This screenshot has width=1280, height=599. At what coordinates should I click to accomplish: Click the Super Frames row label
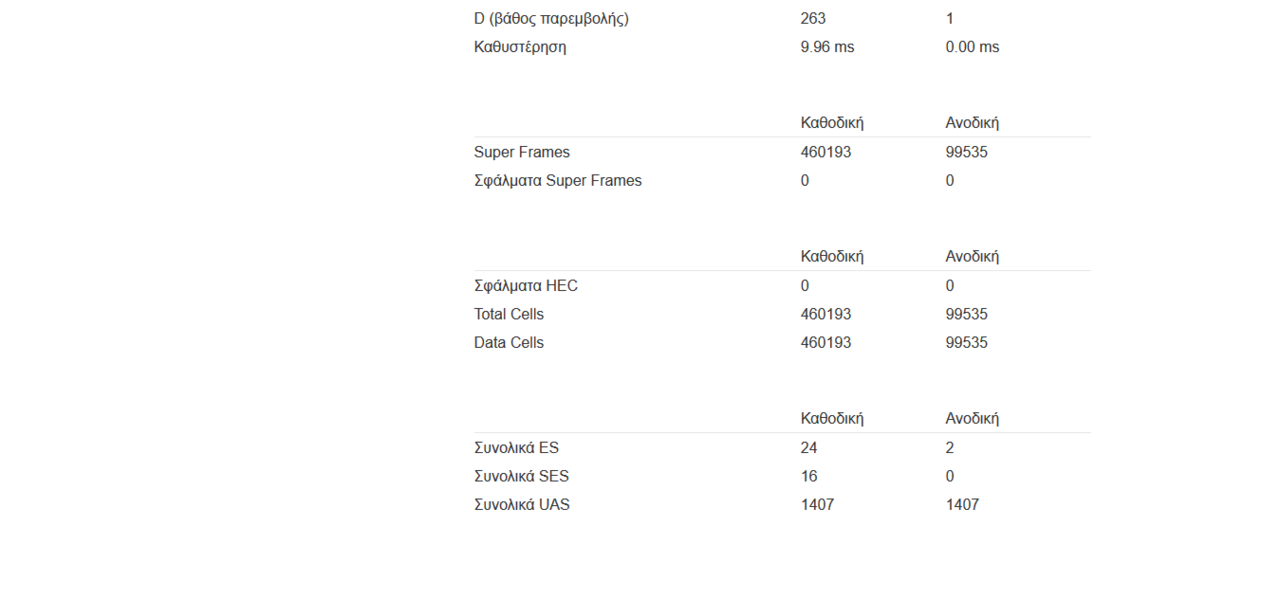pyautogui.click(x=522, y=152)
